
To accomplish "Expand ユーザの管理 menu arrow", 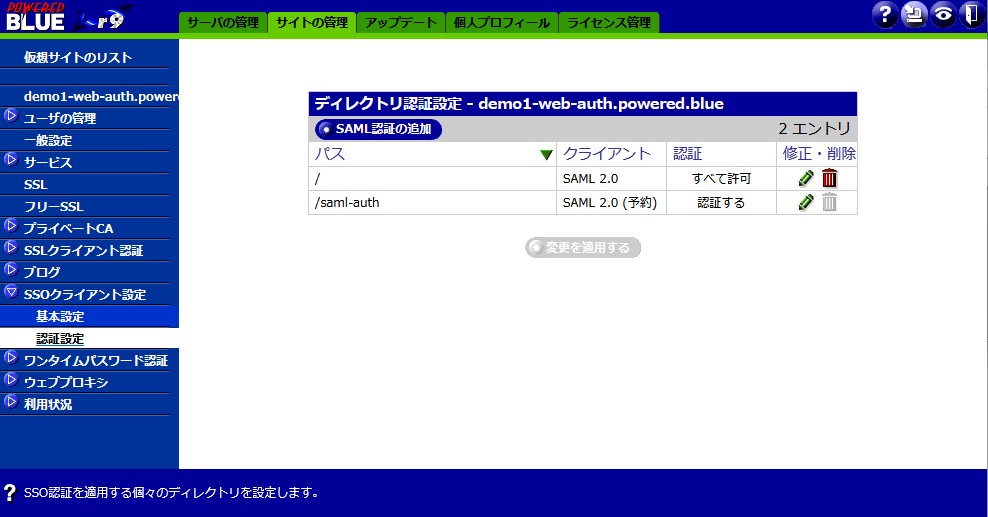I will point(11,116).
